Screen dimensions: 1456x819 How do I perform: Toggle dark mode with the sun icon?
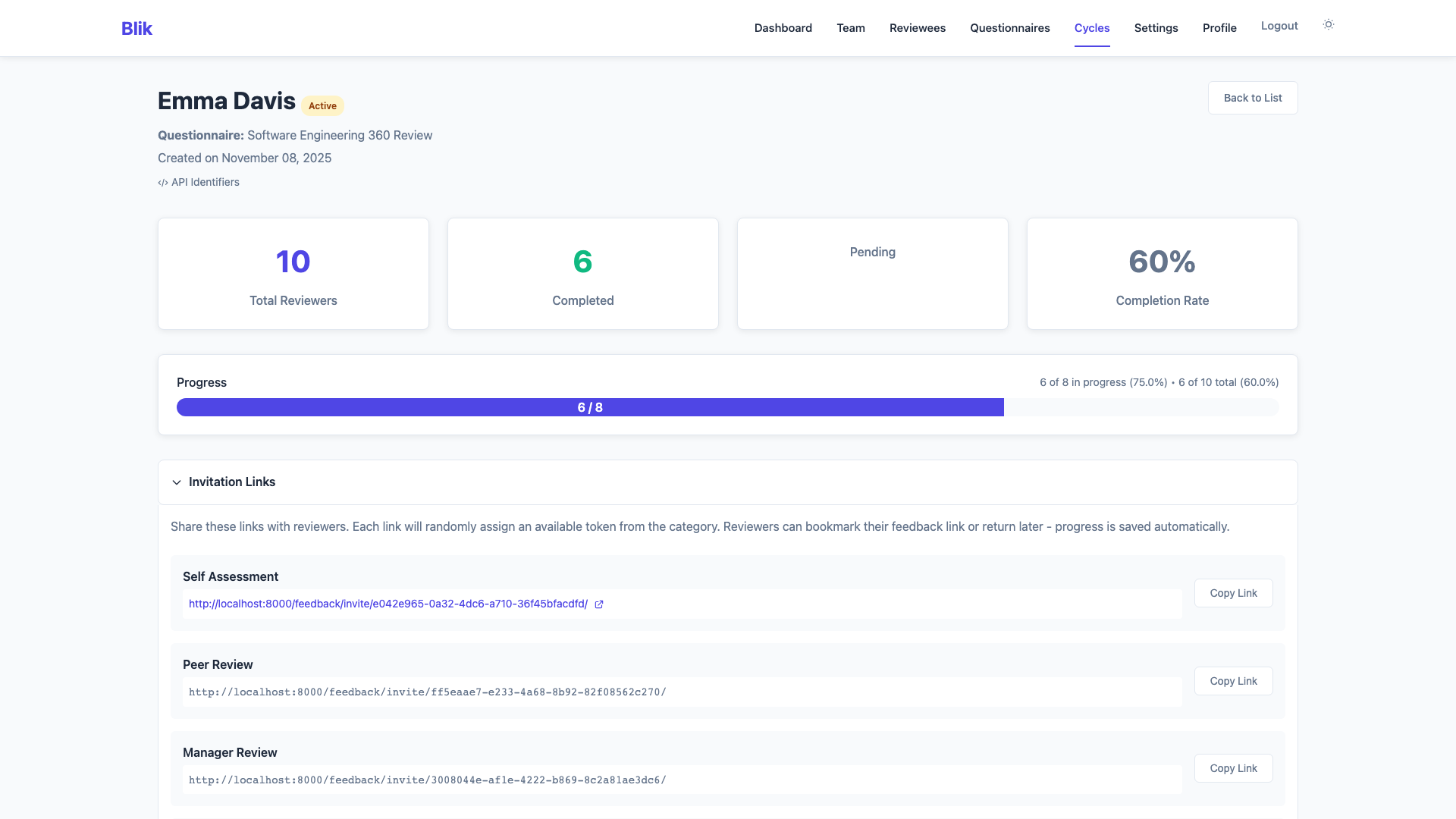1328,24
